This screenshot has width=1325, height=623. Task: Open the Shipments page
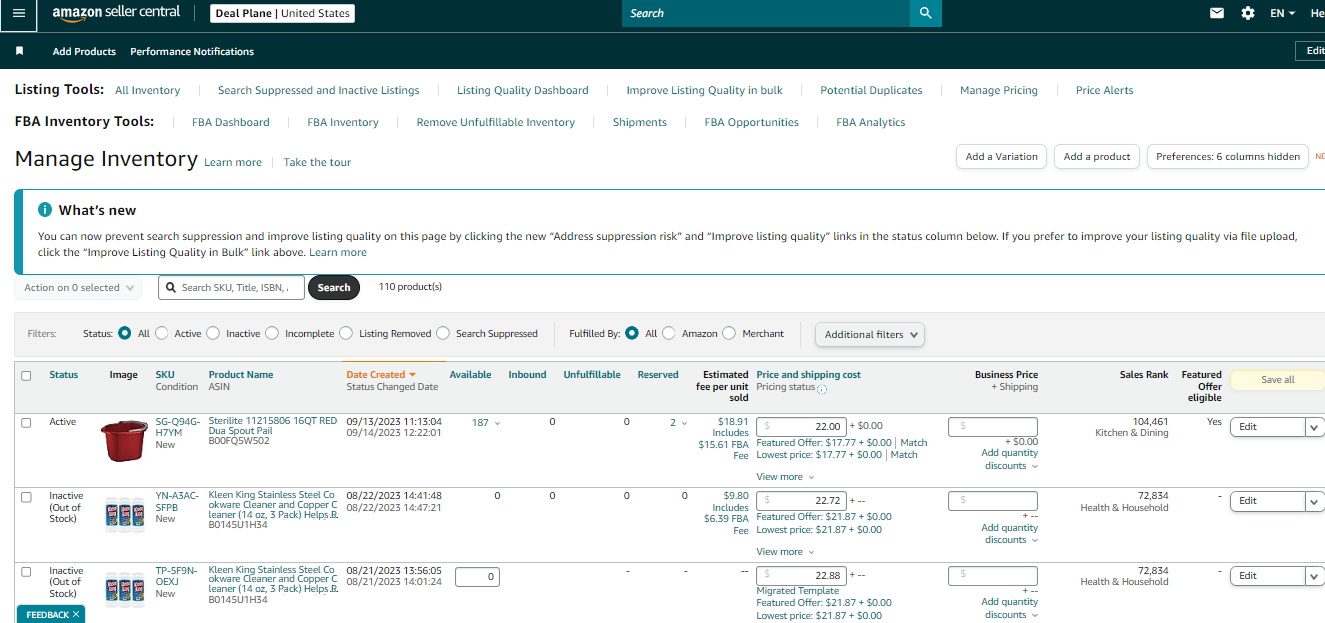(x=640, y=122)
